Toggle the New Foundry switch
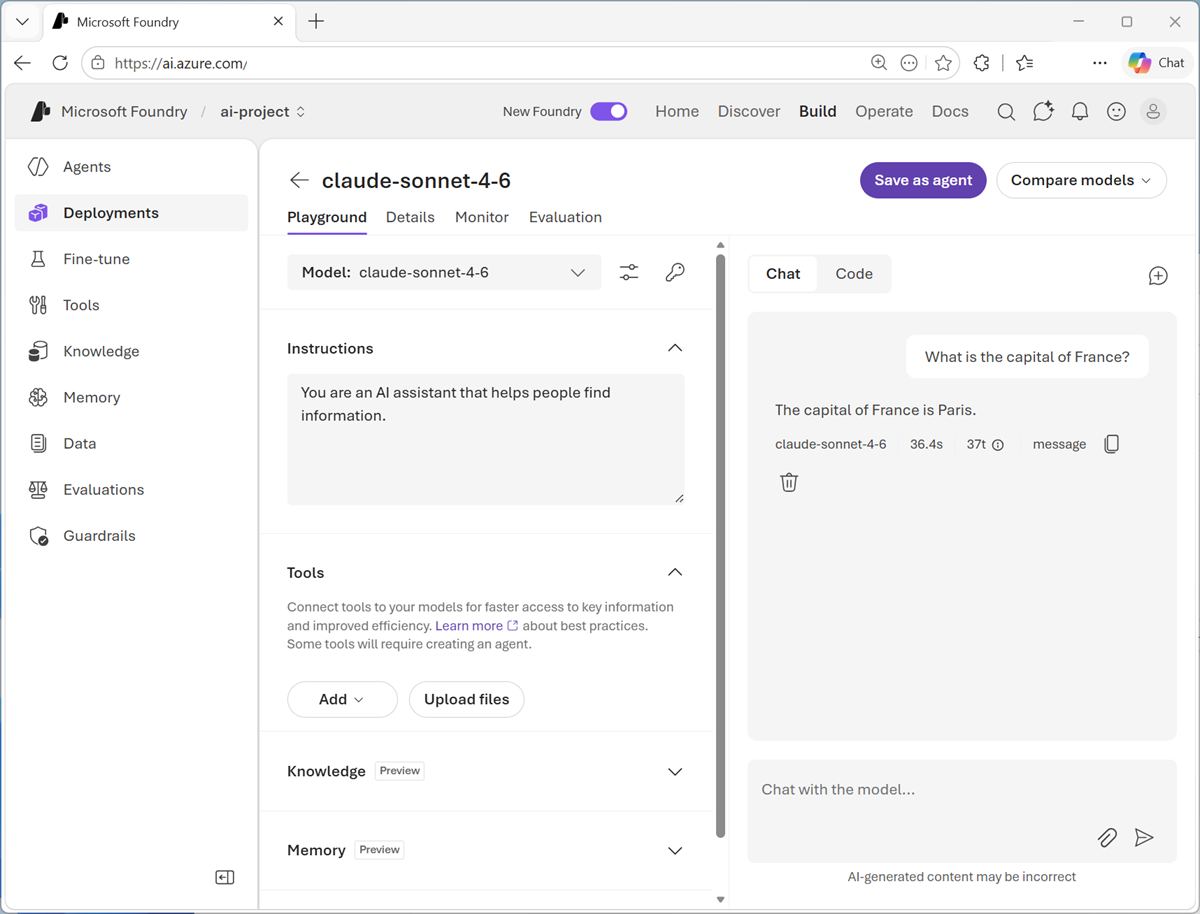Image resolution: width=1200 pixels, height=914 pixels. pyautogui.click(x=608, y=111)
